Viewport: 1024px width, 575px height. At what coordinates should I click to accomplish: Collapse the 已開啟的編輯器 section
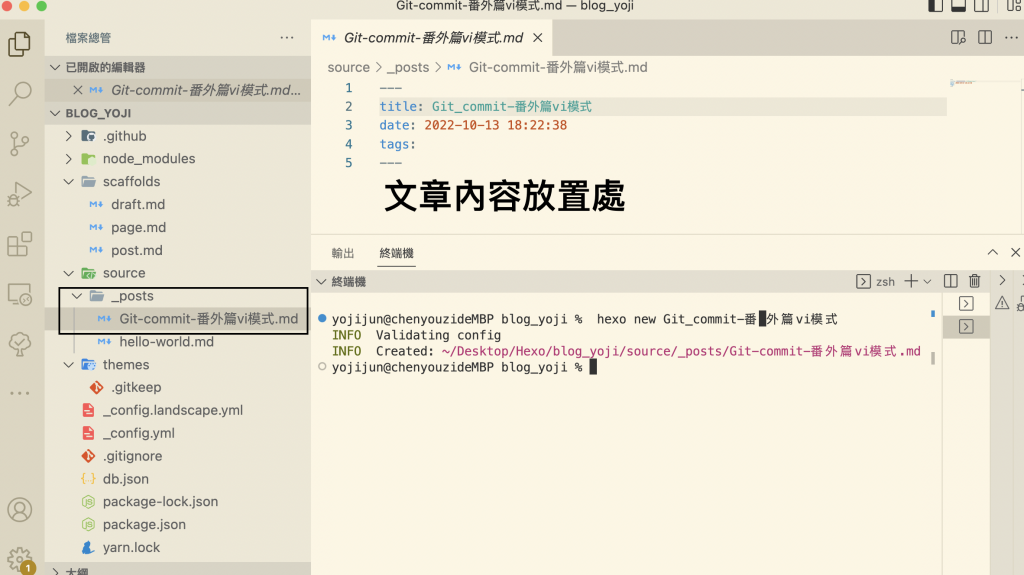(x=55, y=67)
